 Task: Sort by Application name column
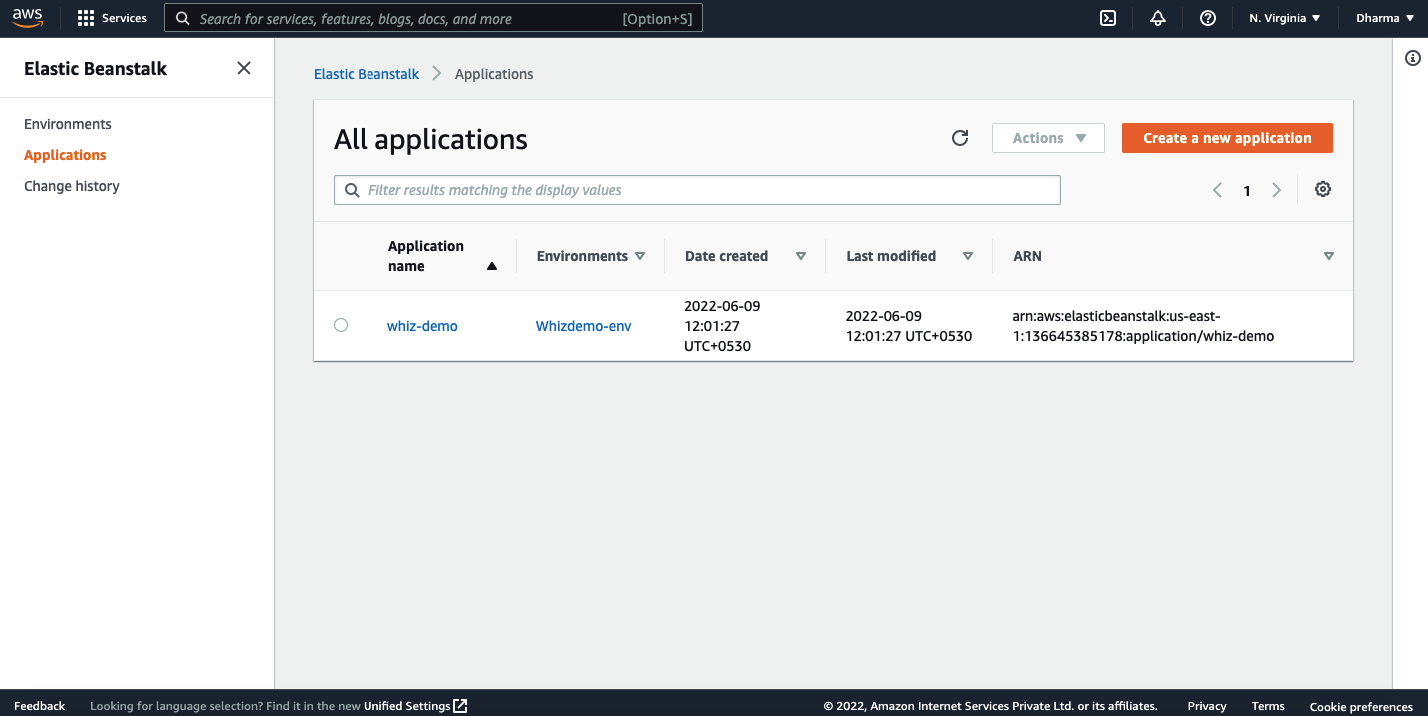click(x=442, y=256)
